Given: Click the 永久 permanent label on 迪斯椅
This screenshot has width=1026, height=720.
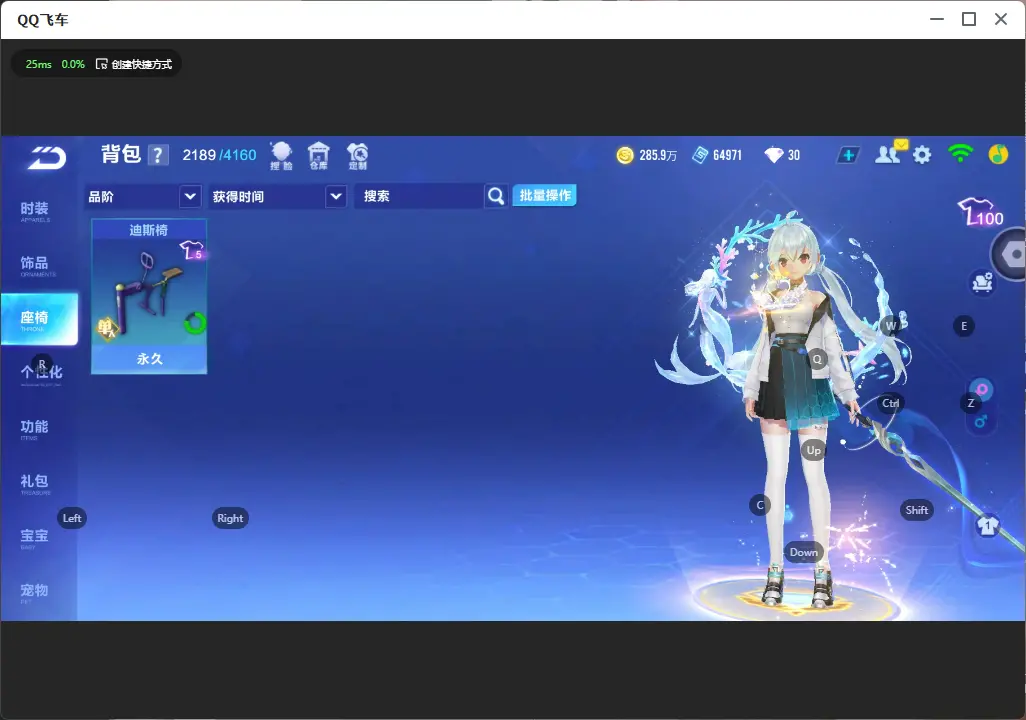Looking at the screenshot, I should tap(149, 359).
